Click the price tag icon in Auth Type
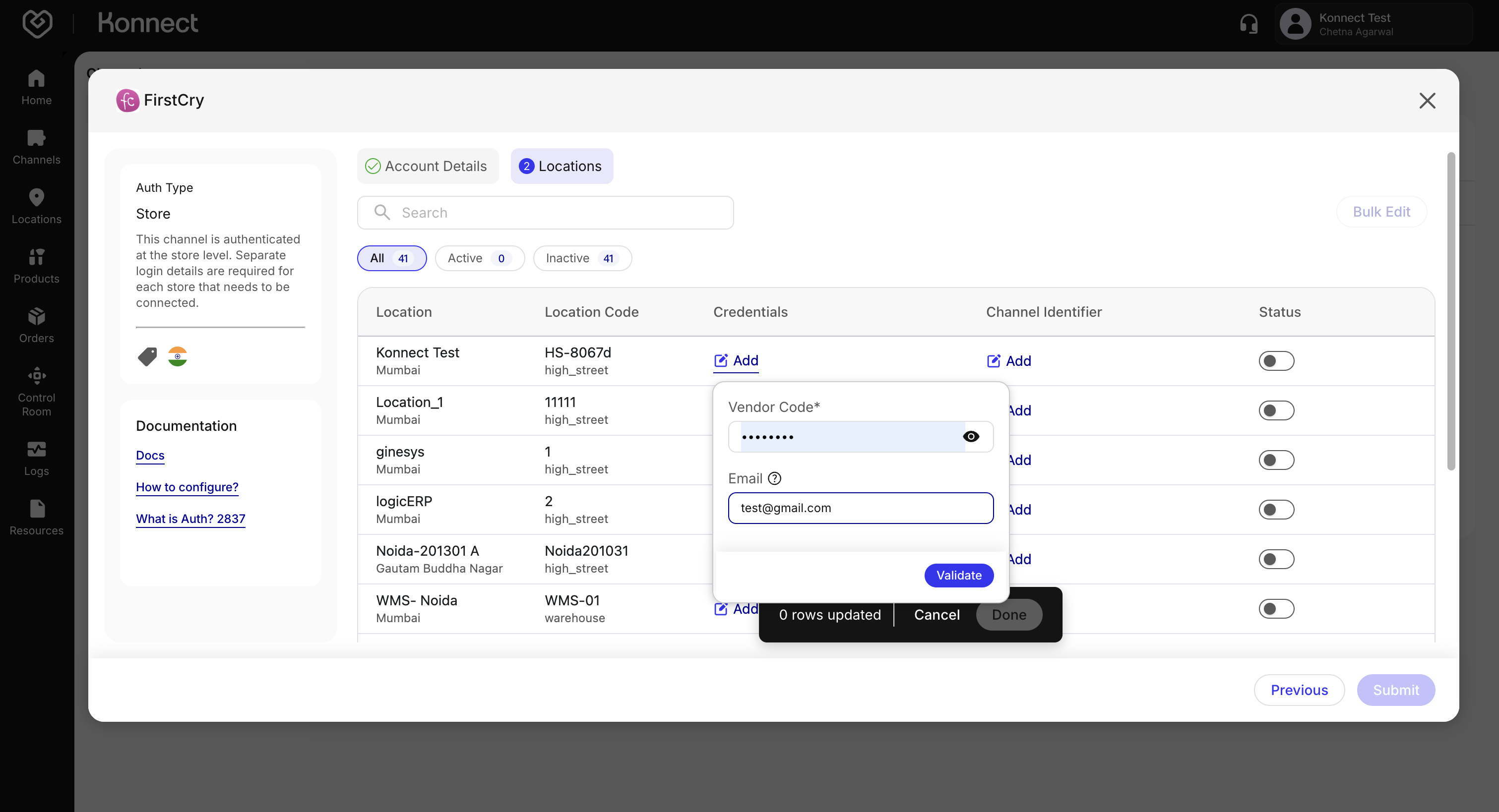1499x812 pixels. click(x=147, y=356)
